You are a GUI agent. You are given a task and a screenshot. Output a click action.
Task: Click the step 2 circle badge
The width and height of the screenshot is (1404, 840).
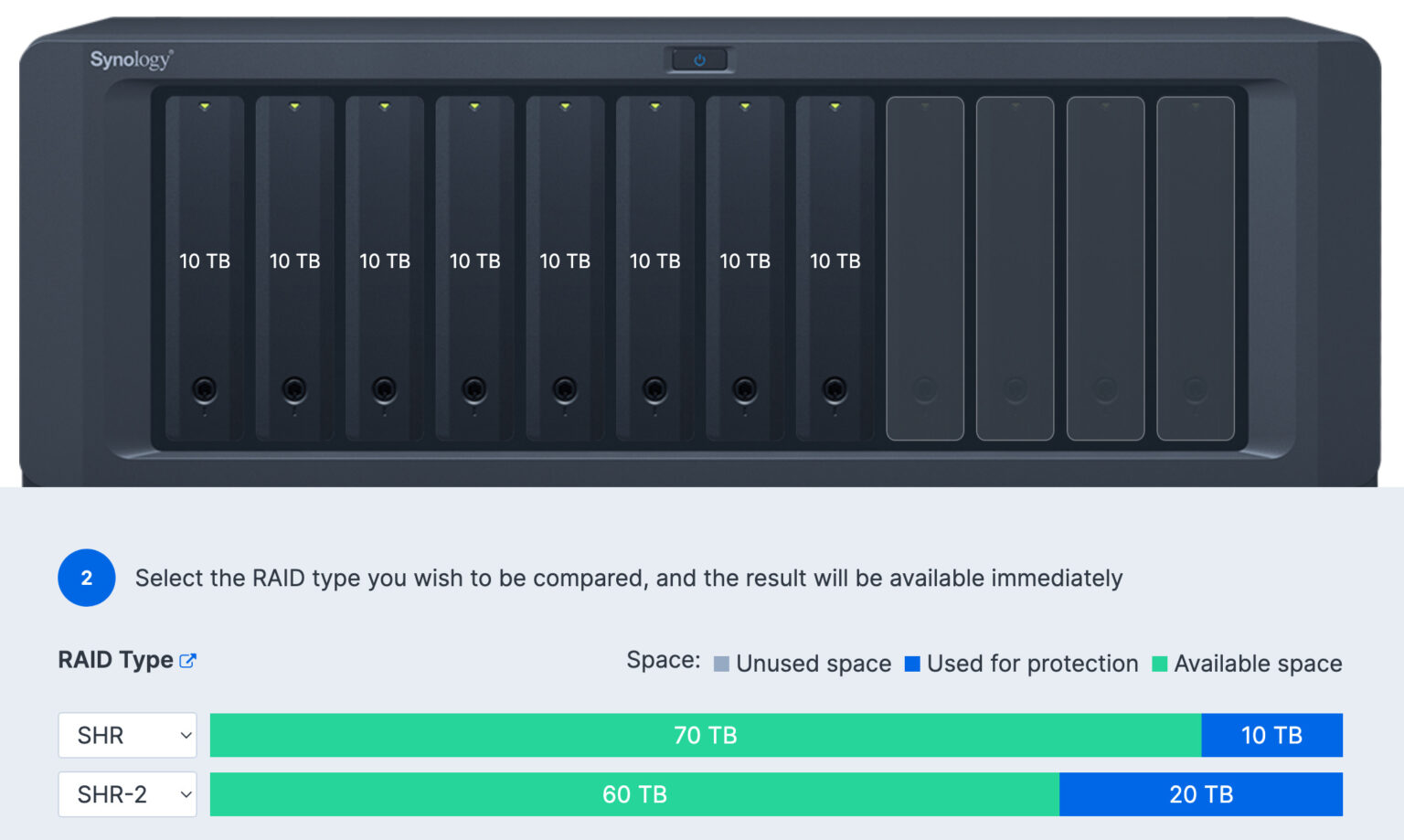[x=87, y=578]
